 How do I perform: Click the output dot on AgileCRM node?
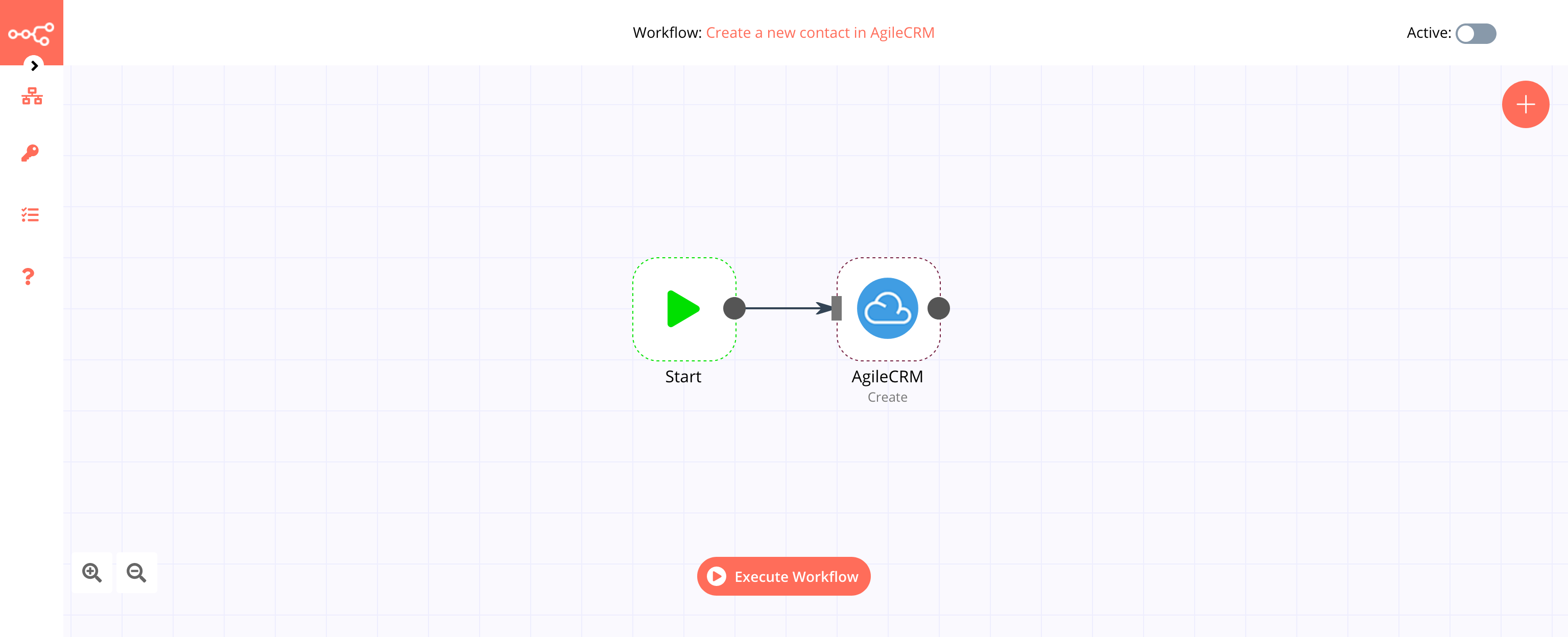click(939, 308)
